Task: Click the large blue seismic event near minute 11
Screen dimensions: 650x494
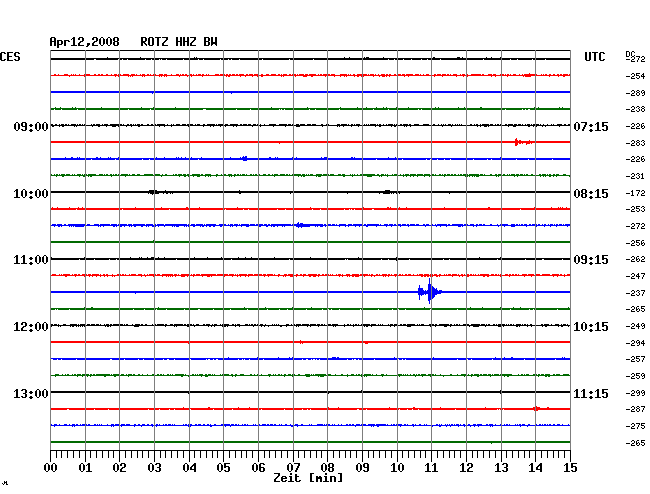Action: [x=430, y=292]
